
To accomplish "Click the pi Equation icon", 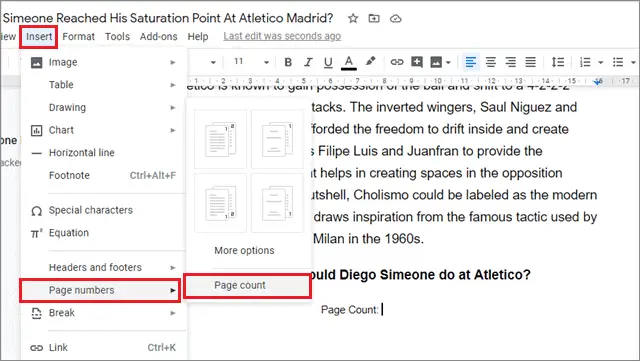I will click(36, 233).
